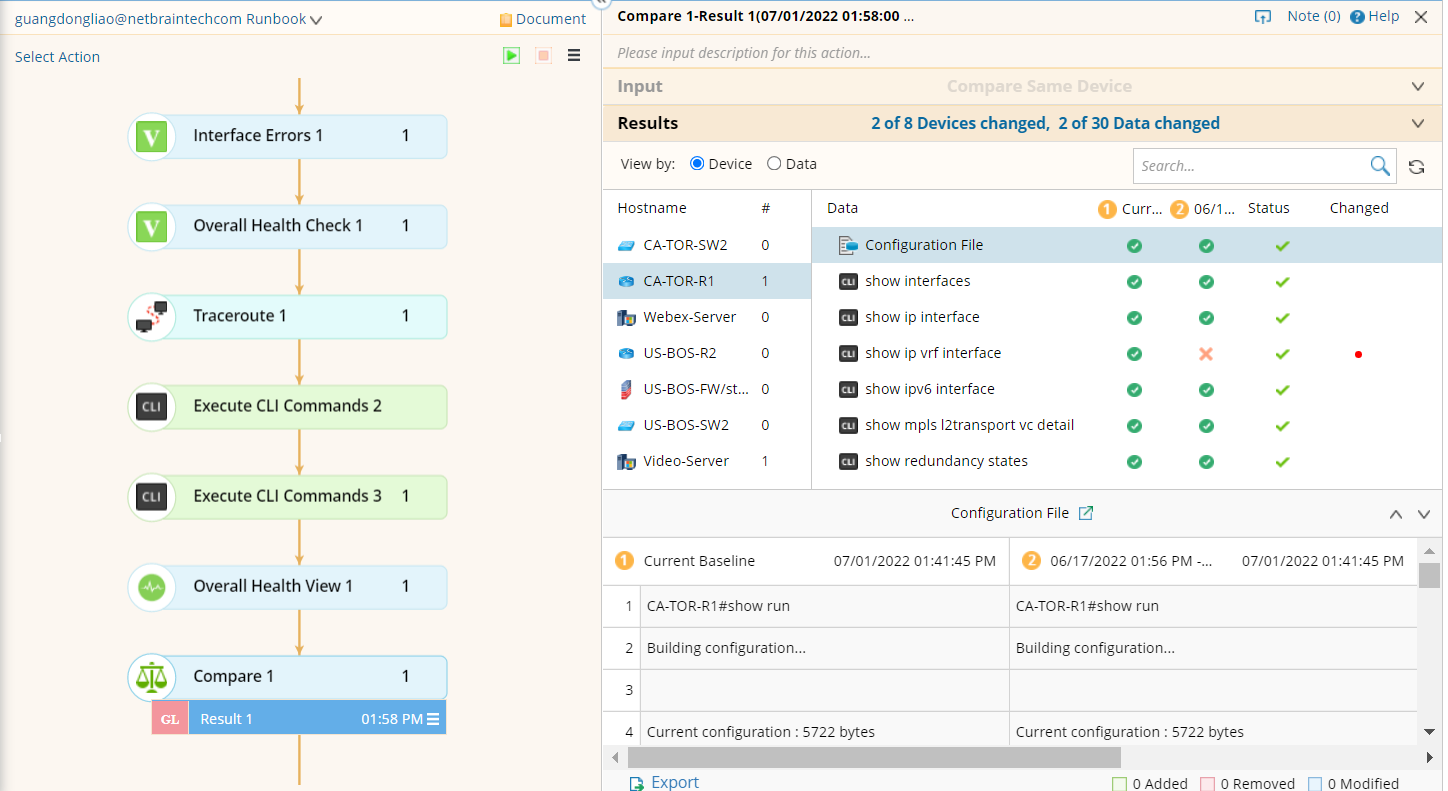1448x791 pixels.
Task: Click the Search input field
Action: pyautogui.click(x=1250, y=166)
